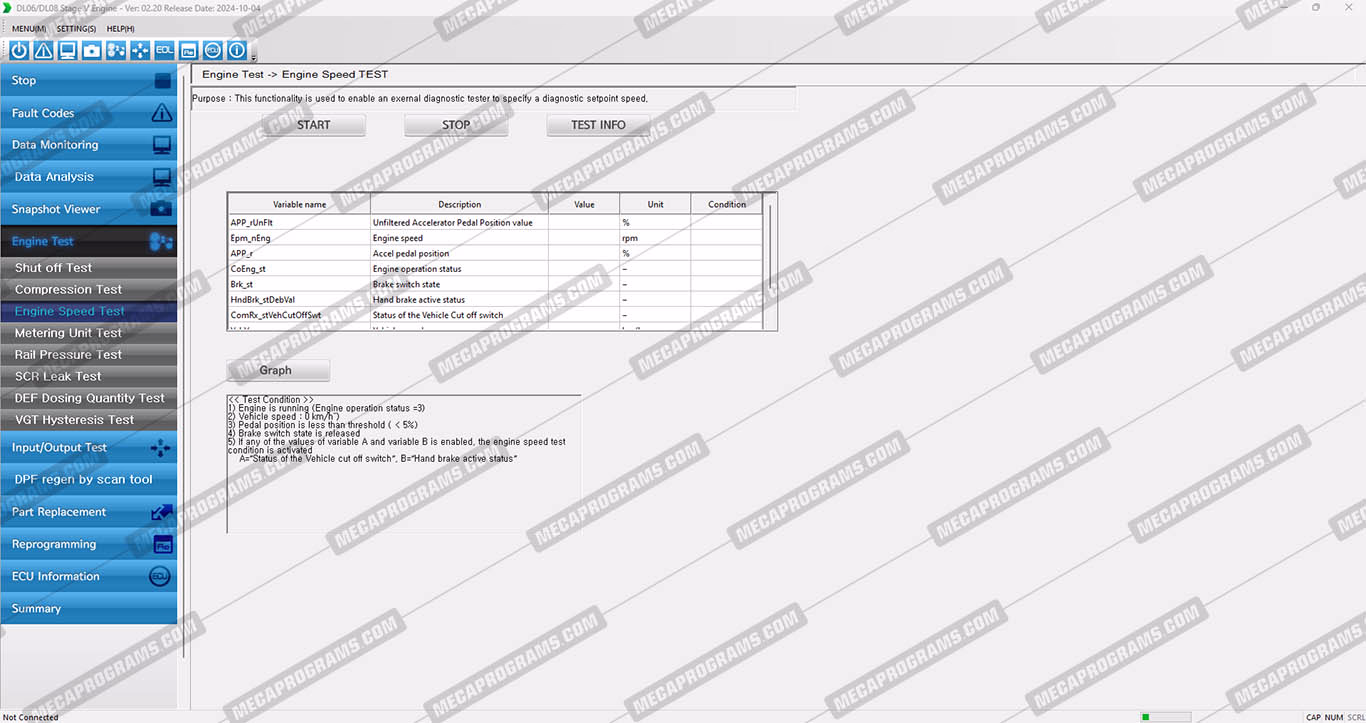Open DPF regen by scan tool

point(89,480)
